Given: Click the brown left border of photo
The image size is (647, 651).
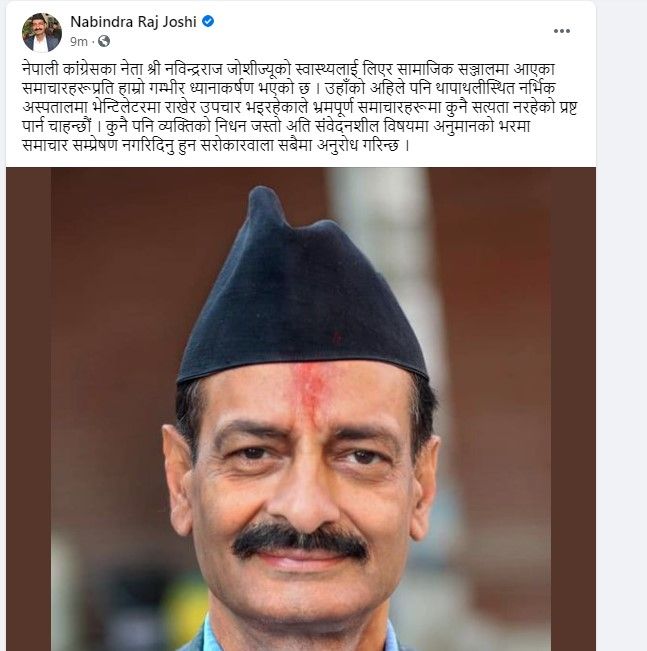Looking at the screenshot, I should pyautogui.click(x=28, y=409).
